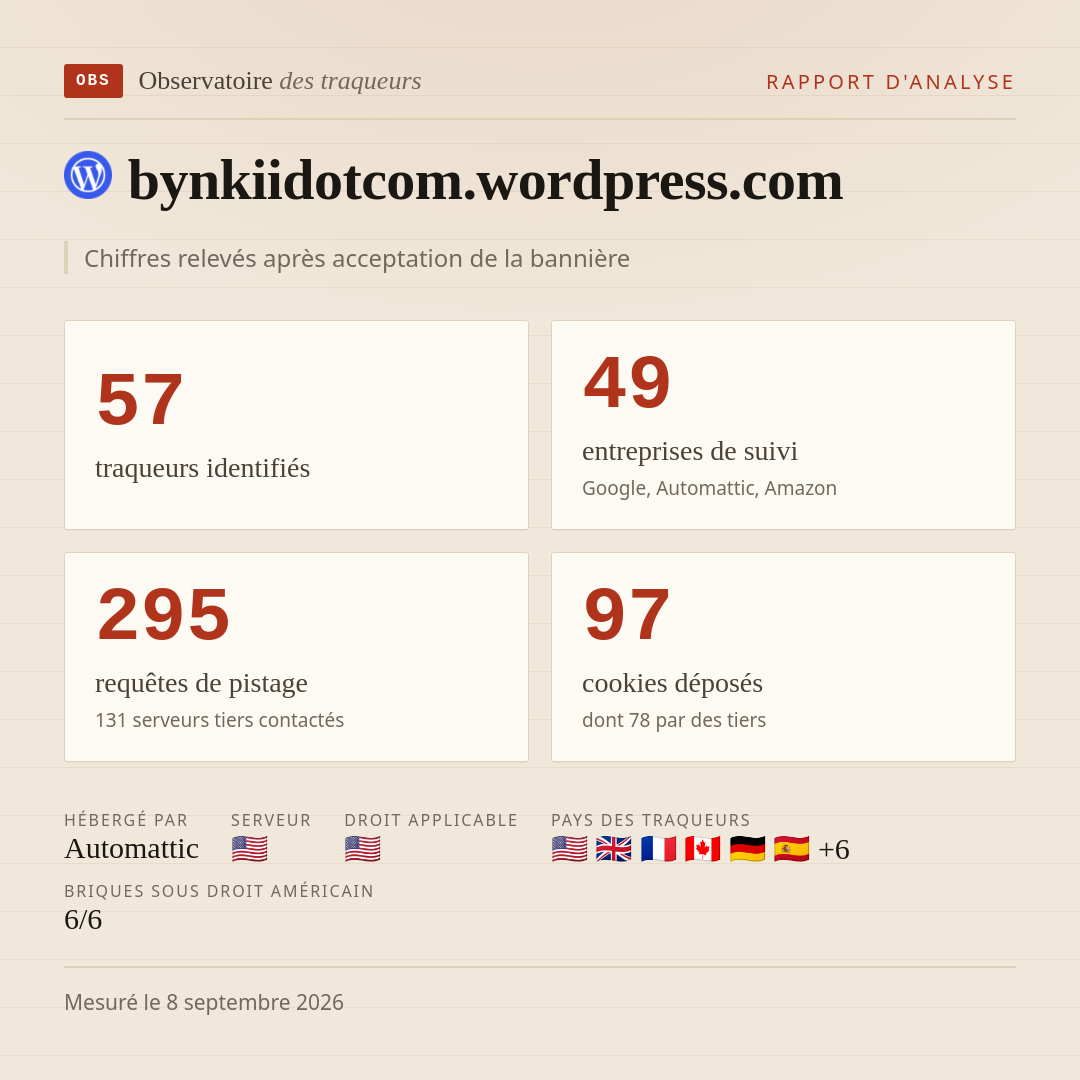Screen dimensions: 1080x1080
Task: Click the French flag icon
Action: 658,849
